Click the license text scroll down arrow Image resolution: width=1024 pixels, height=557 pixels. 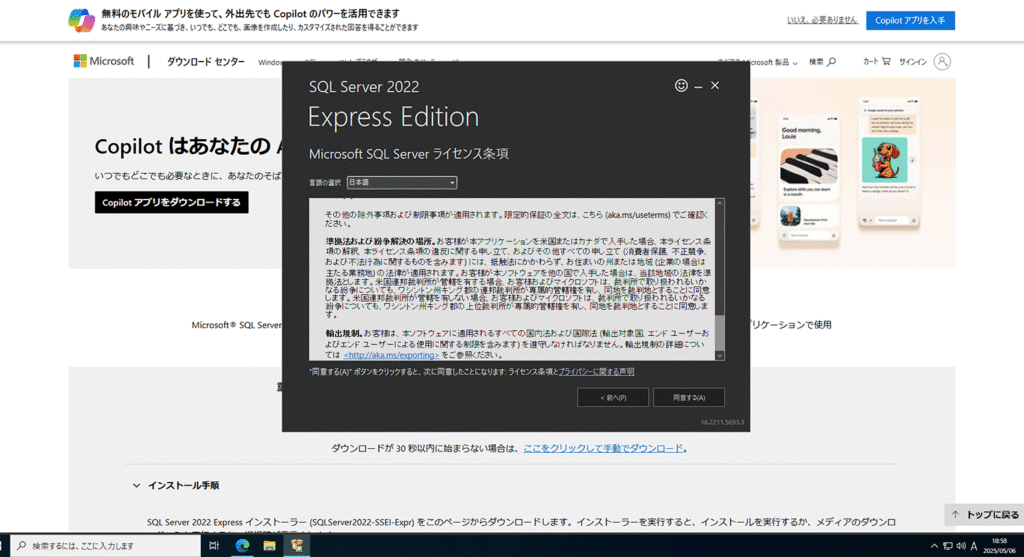[720, 356]
